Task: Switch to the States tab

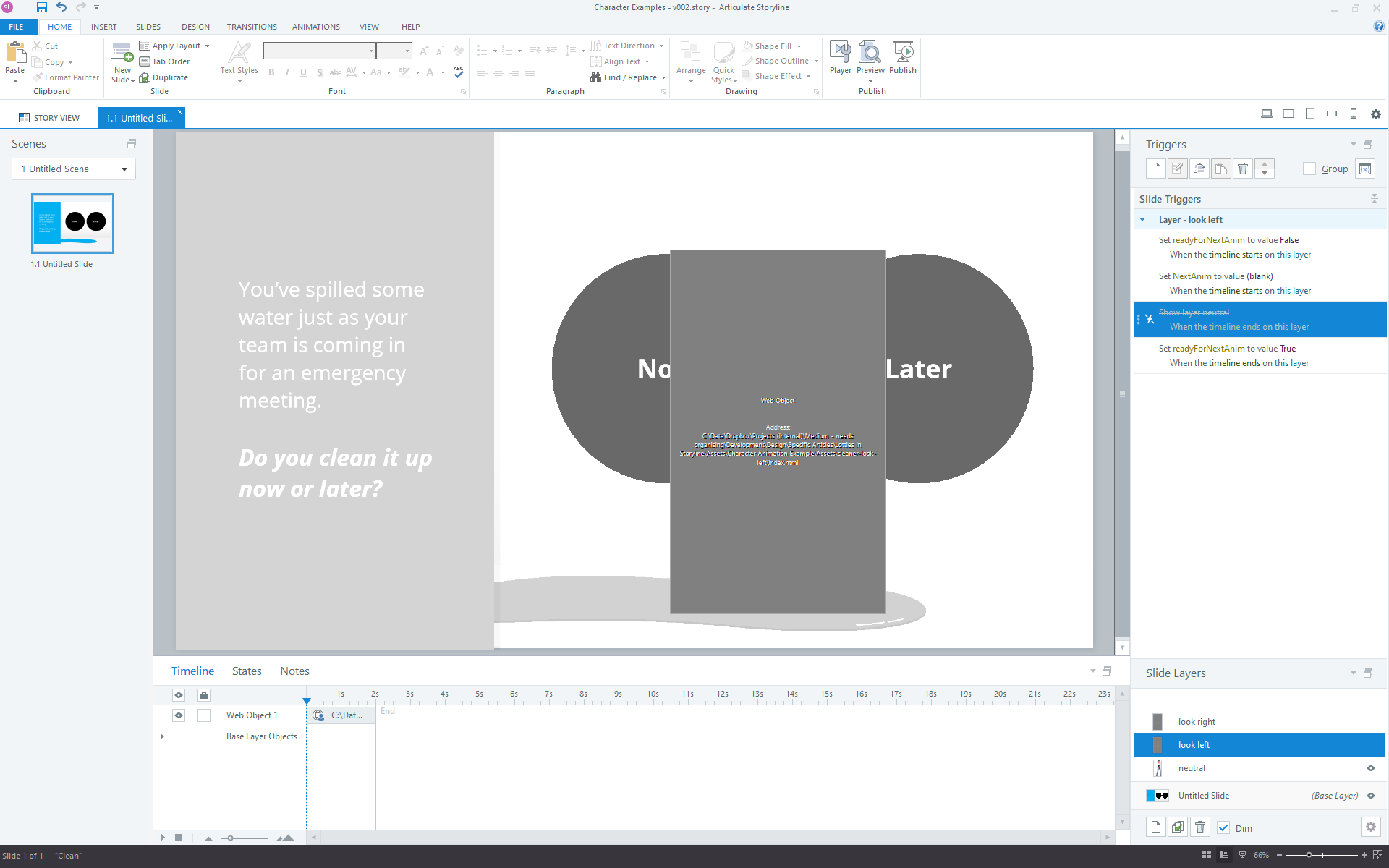Action: click(x=247, y=671)
